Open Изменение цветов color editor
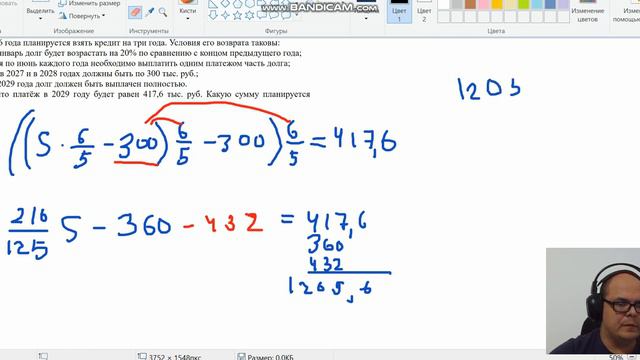This screenshot has height=360, width=640. [587, 11]
